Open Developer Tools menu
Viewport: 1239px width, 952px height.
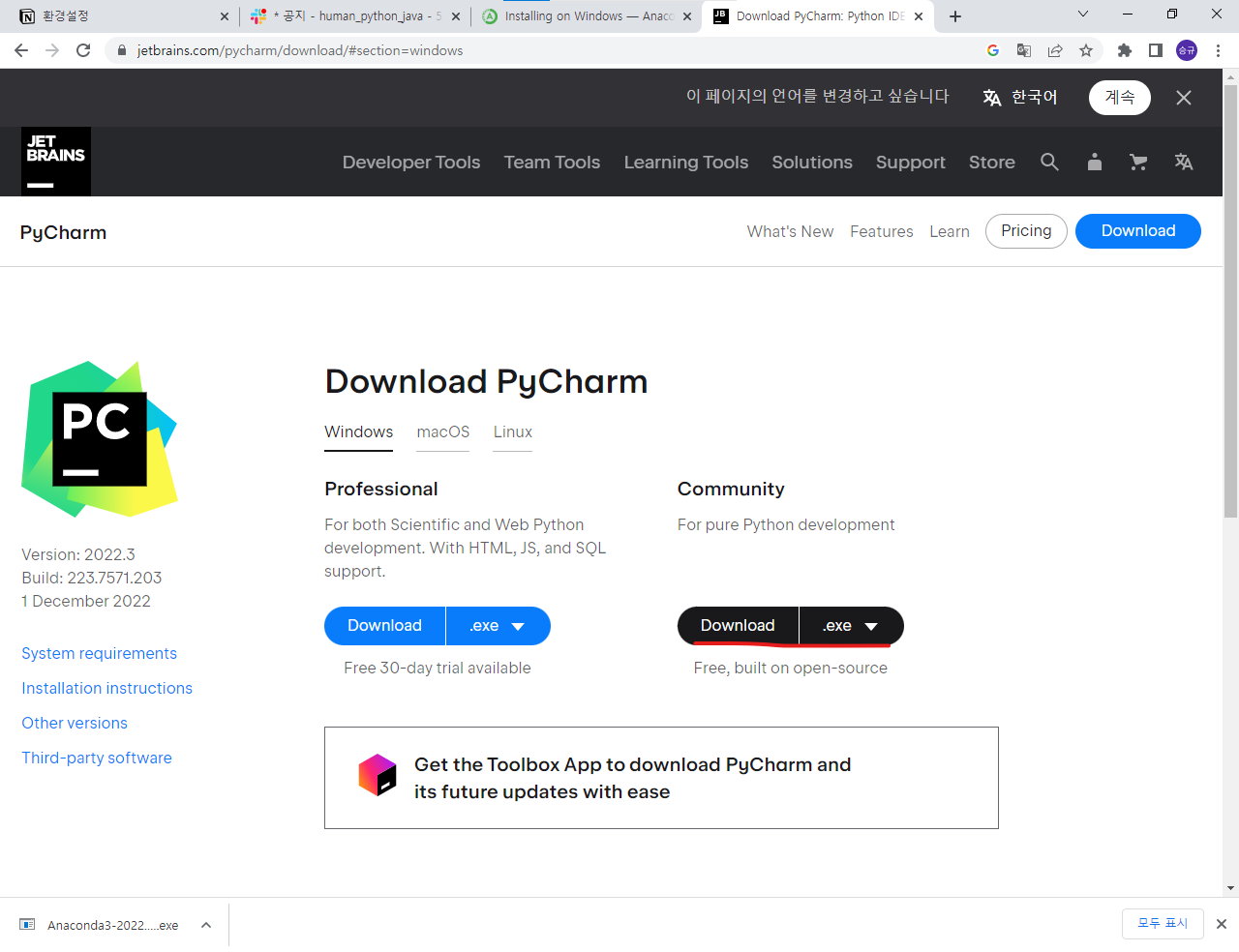point(411,162)
